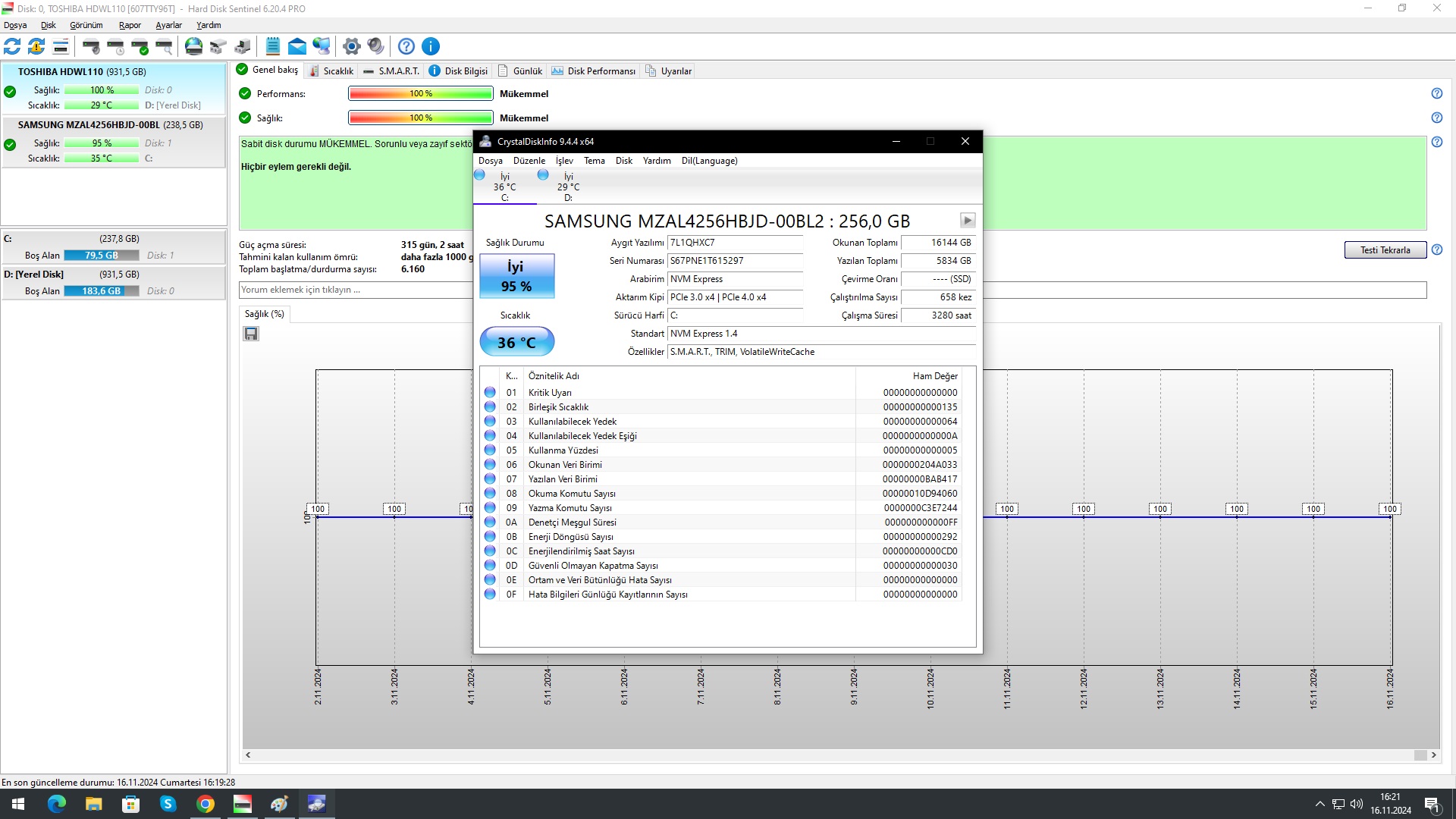Click the İyi 95 % health status box
This screenshot has width=1456, height=819.
click(x=516, y=276)
